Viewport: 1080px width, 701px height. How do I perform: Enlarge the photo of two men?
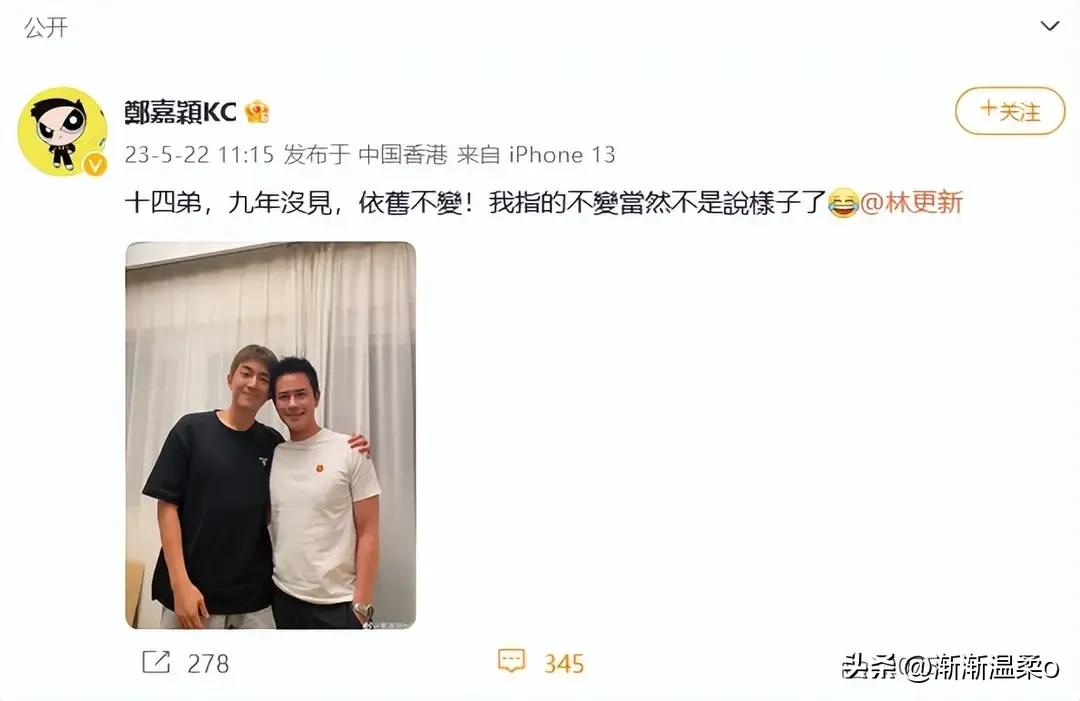point(271,435)
